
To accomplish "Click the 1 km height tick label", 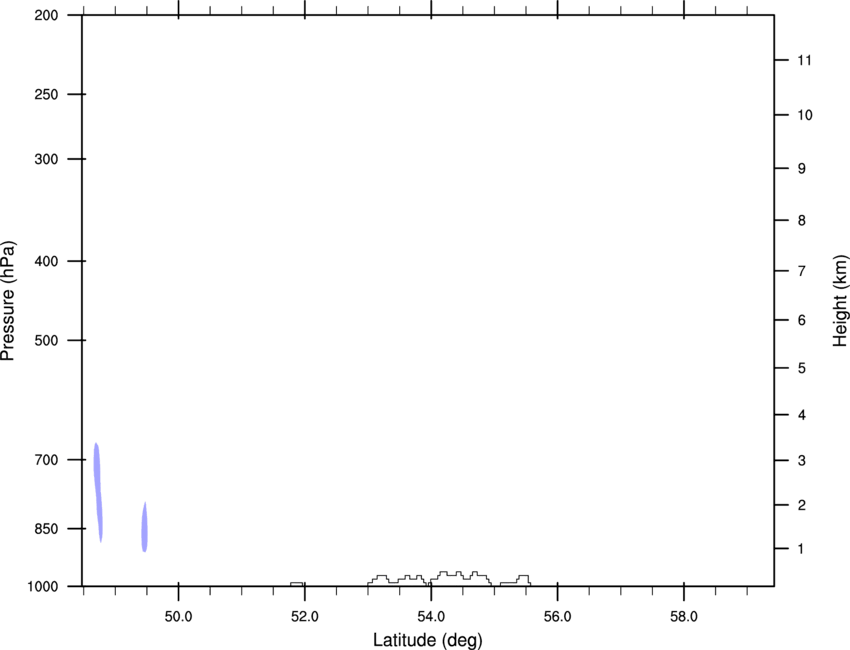I will click(x=797, y=549).
